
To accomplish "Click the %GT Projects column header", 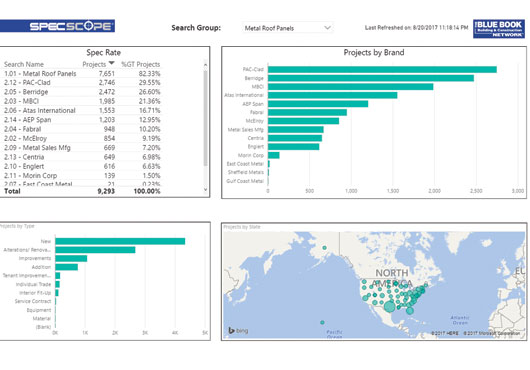I will click(141, 64).
